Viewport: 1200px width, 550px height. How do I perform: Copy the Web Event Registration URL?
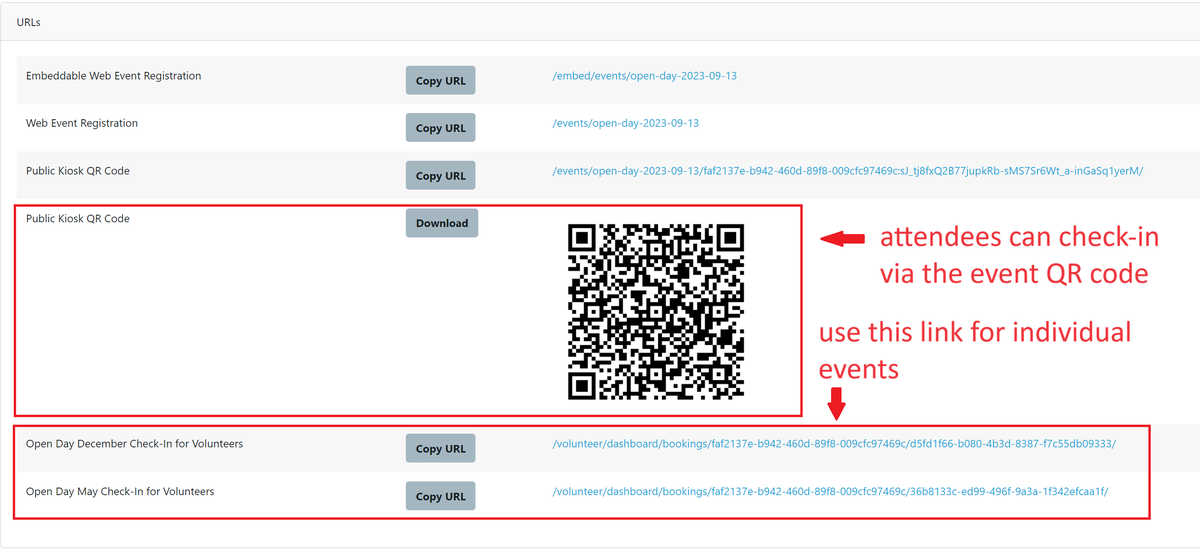tap(440, 128)
